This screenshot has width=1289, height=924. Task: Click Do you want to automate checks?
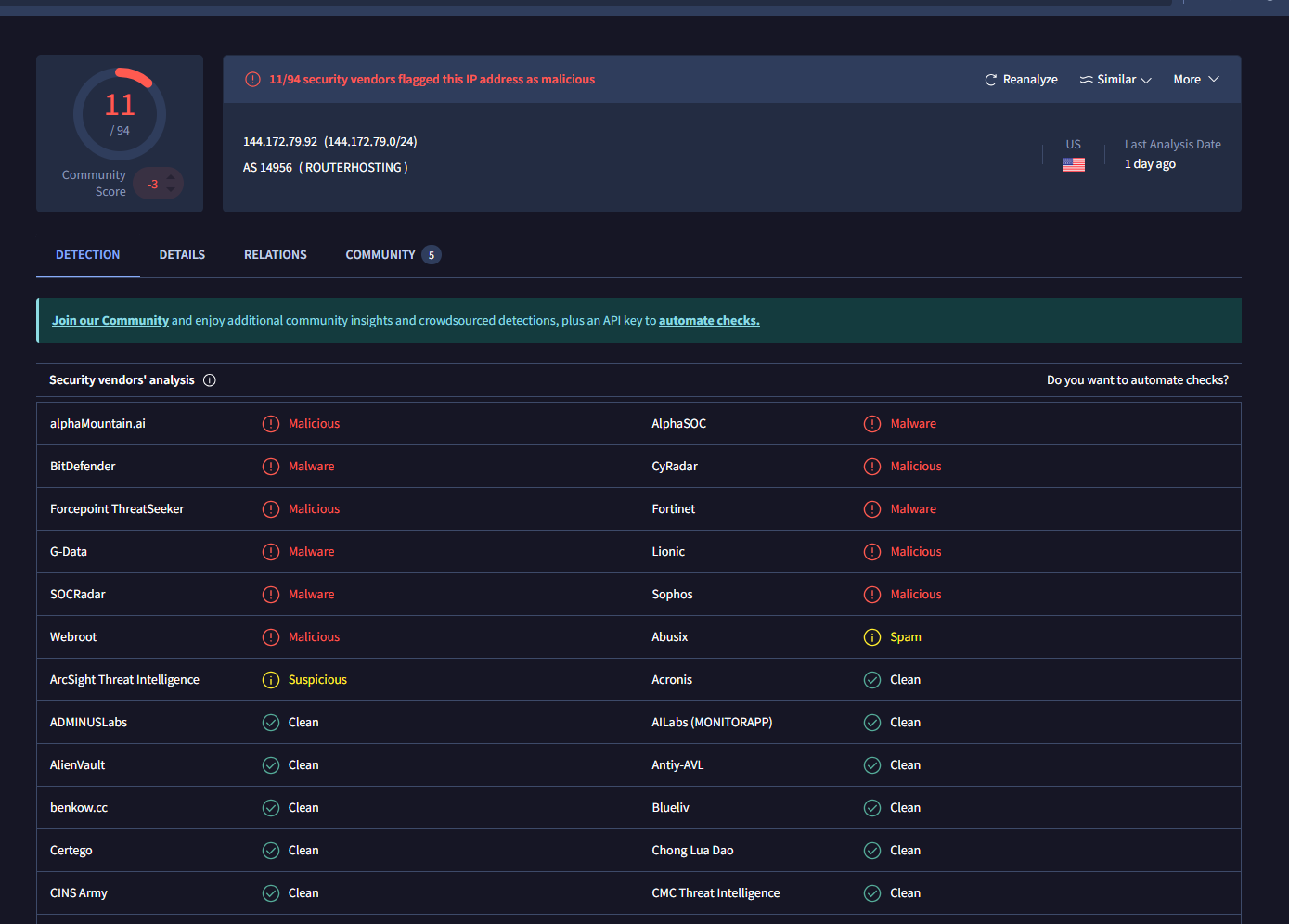(1138, 380)
